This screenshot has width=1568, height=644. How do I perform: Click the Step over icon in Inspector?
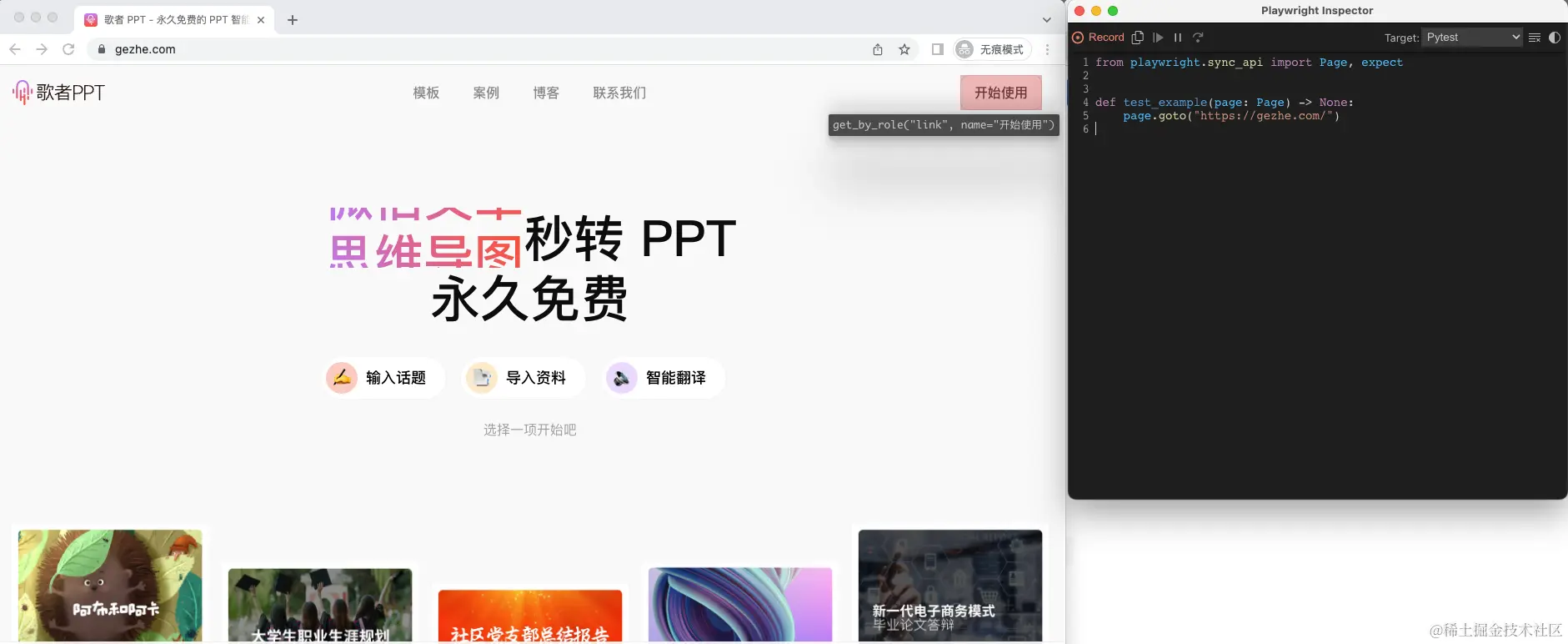click(x=1198, y=38)
